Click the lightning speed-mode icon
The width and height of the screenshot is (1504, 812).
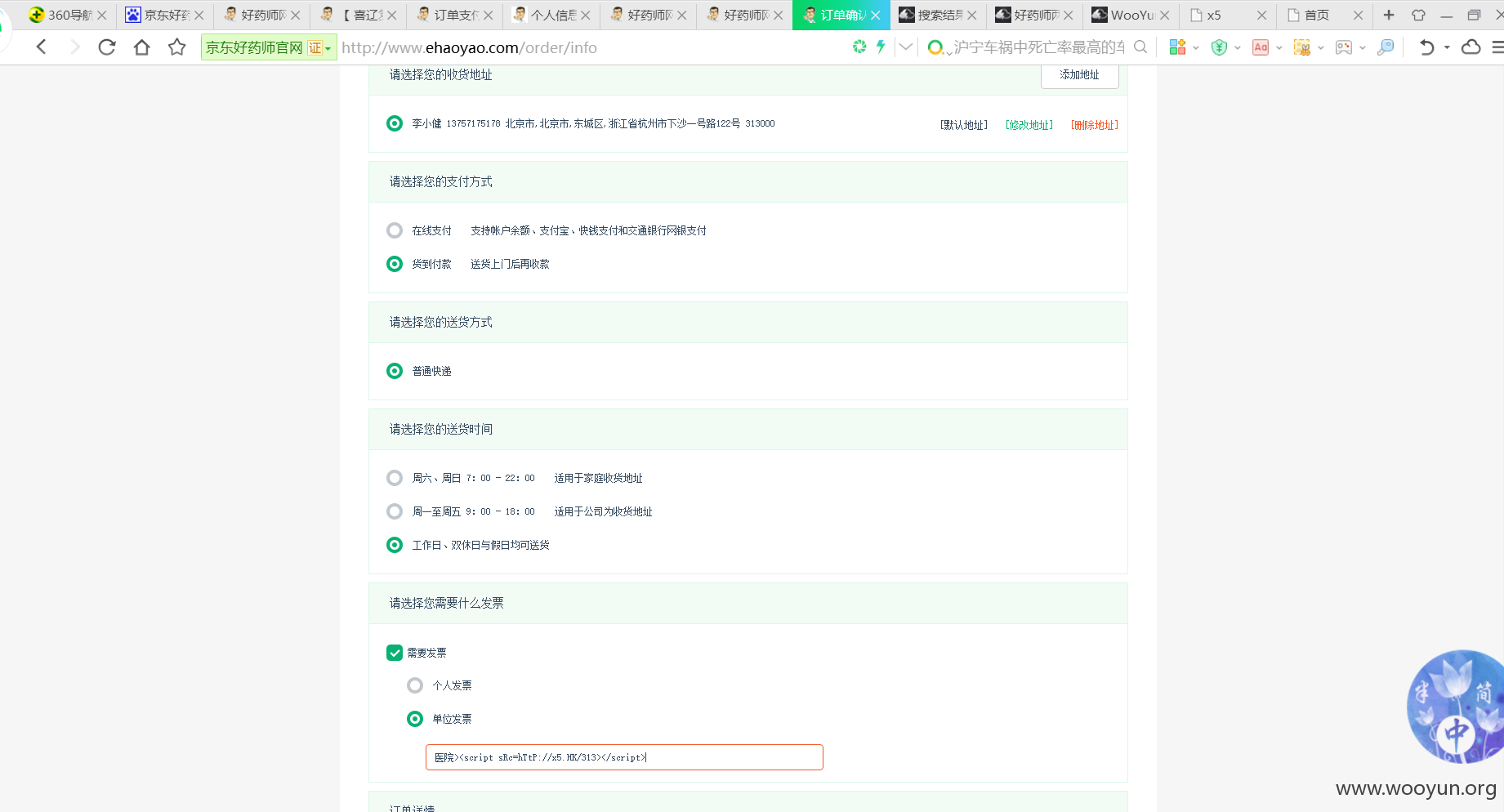pos(881,47)
